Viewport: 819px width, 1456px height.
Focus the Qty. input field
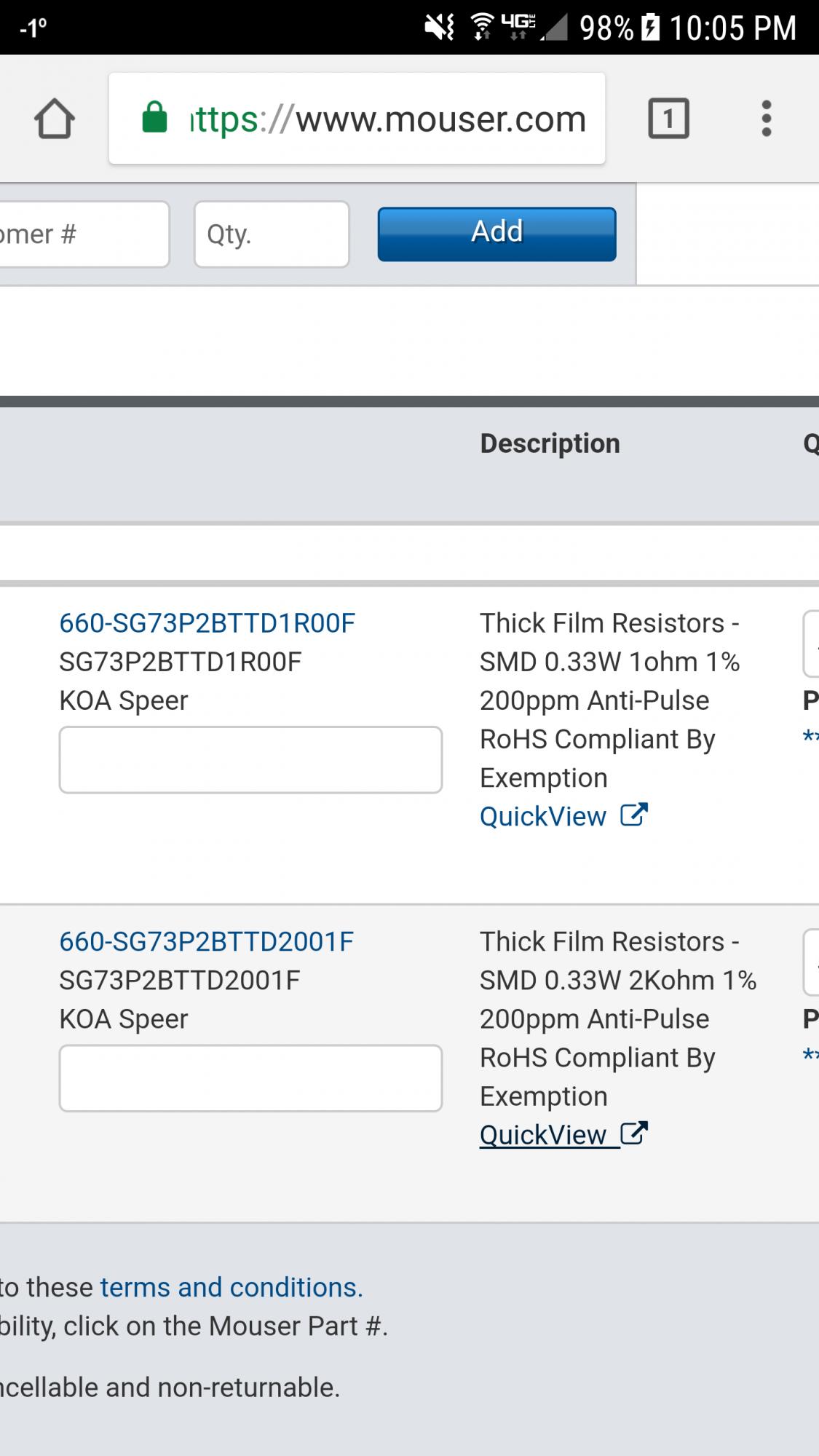(272, 234)
